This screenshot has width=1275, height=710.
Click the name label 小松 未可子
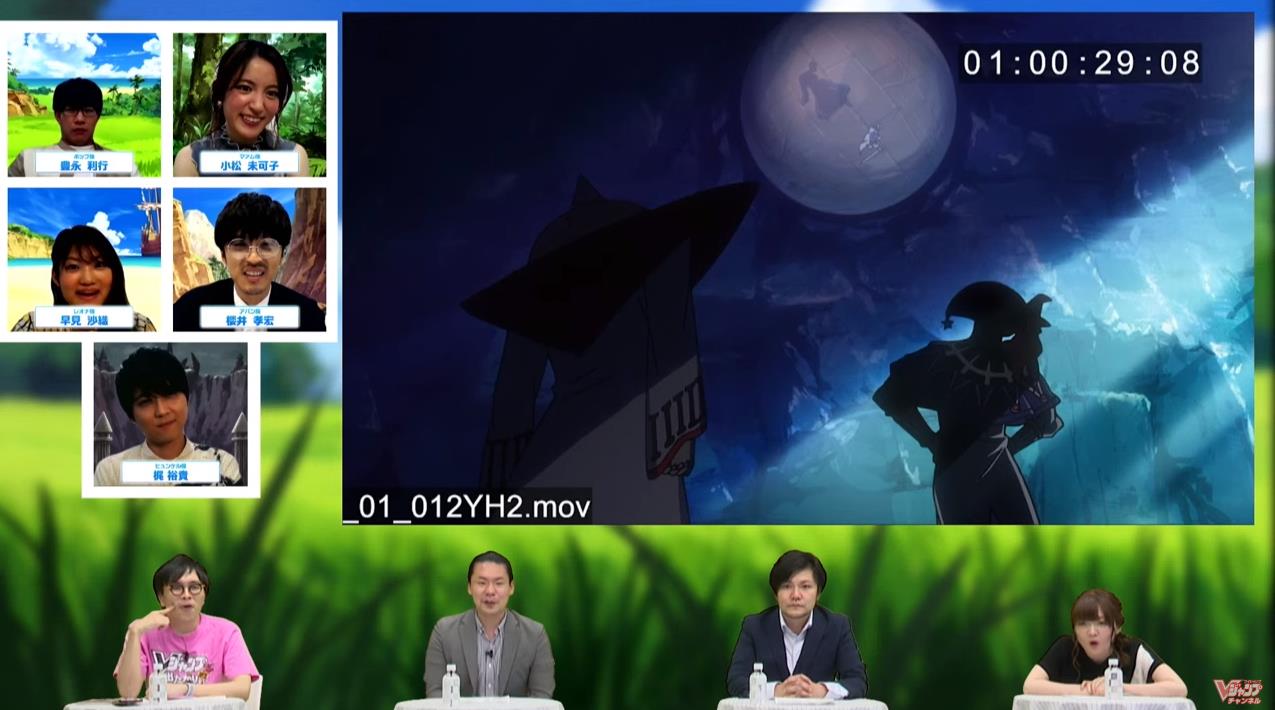pos(249,162)
